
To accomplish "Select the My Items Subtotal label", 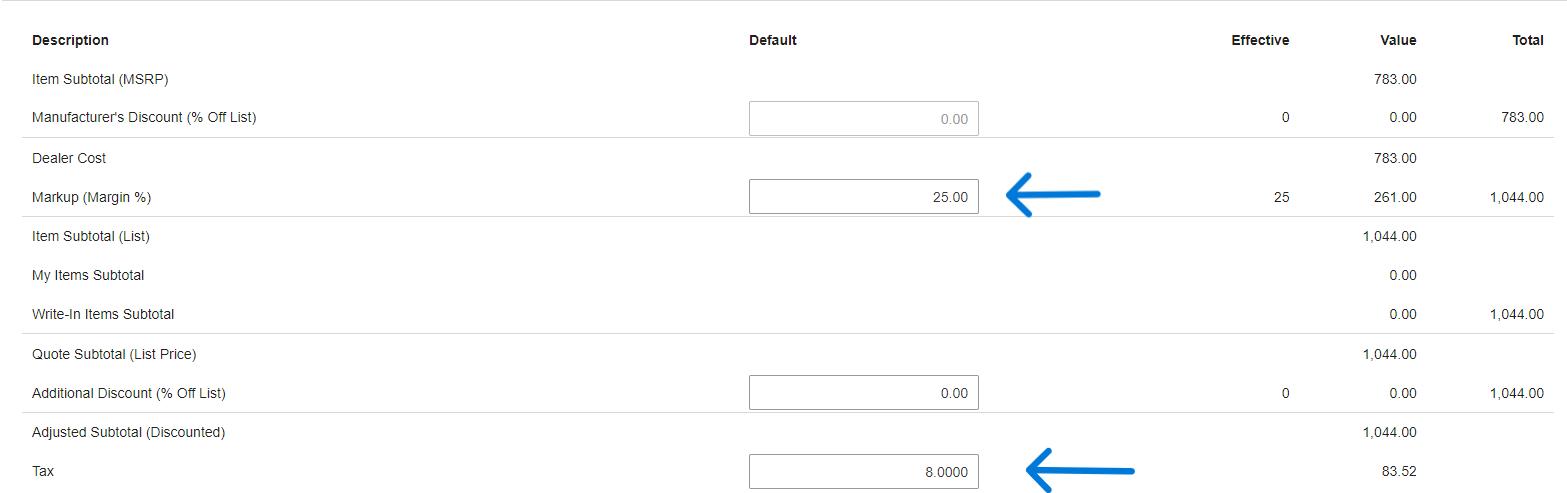I will [88, 275].
